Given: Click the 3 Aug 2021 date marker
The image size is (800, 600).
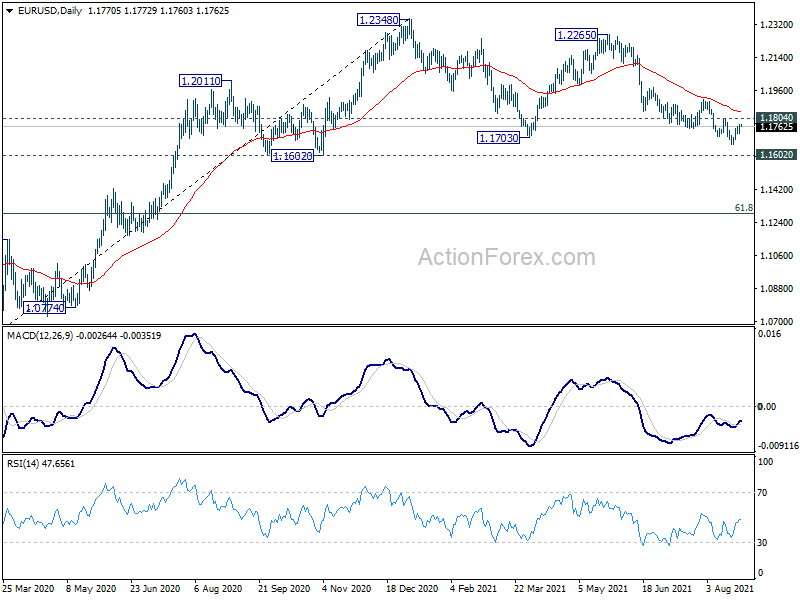Looking at the screenshot, I should pos(730,589).
